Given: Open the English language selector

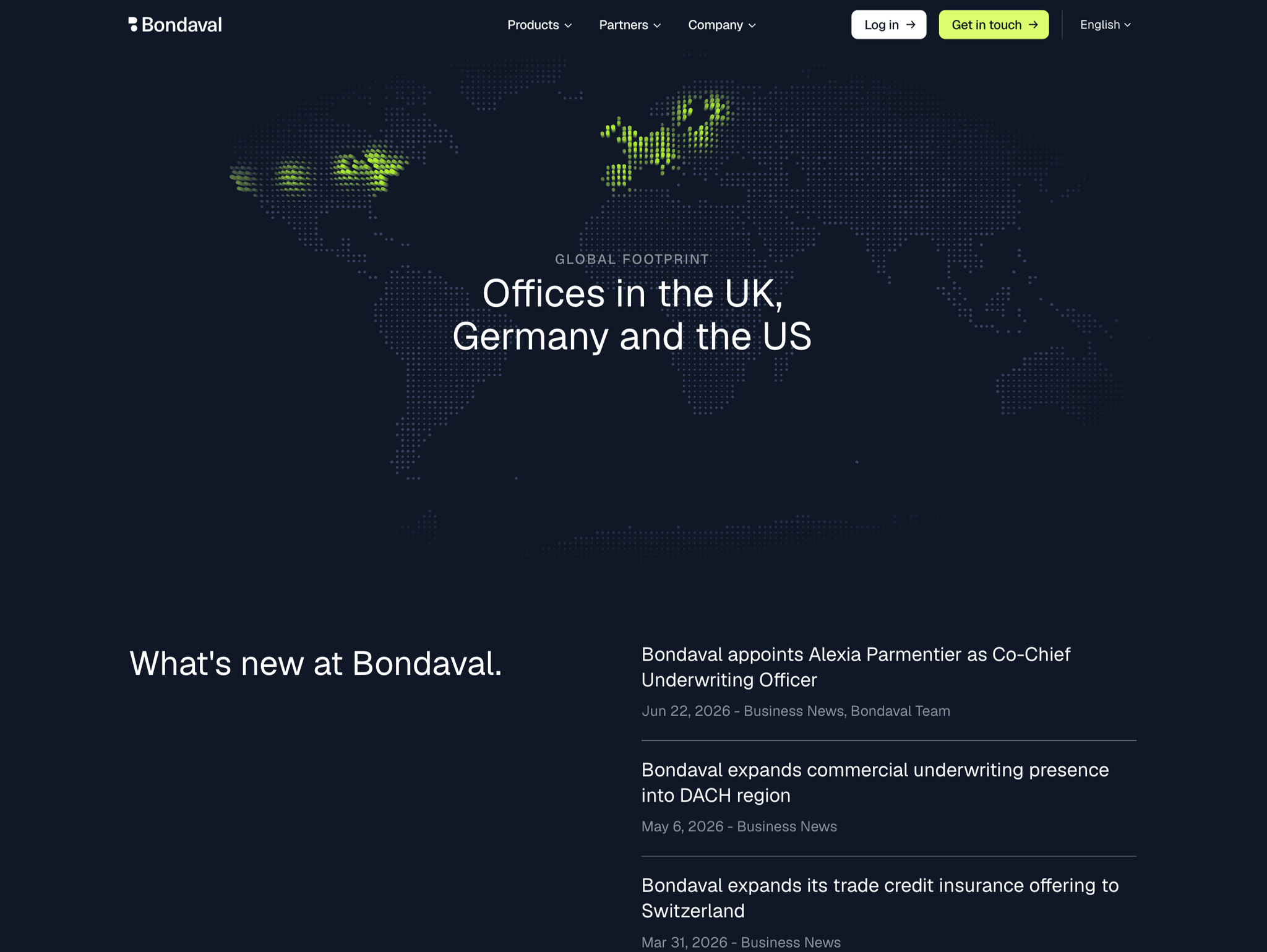Looking at the screenshot, I should pos(1106,25).
